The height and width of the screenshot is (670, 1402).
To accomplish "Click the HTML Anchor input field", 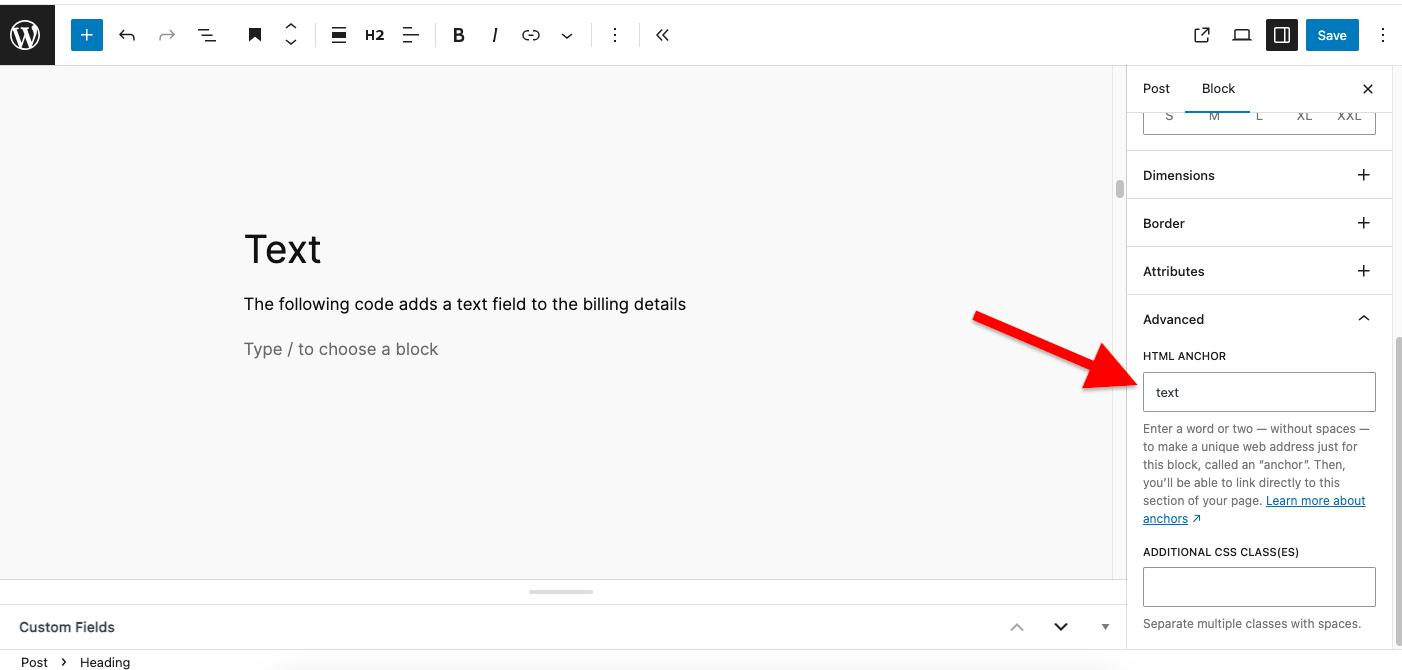I will (x=1259, y=392).
